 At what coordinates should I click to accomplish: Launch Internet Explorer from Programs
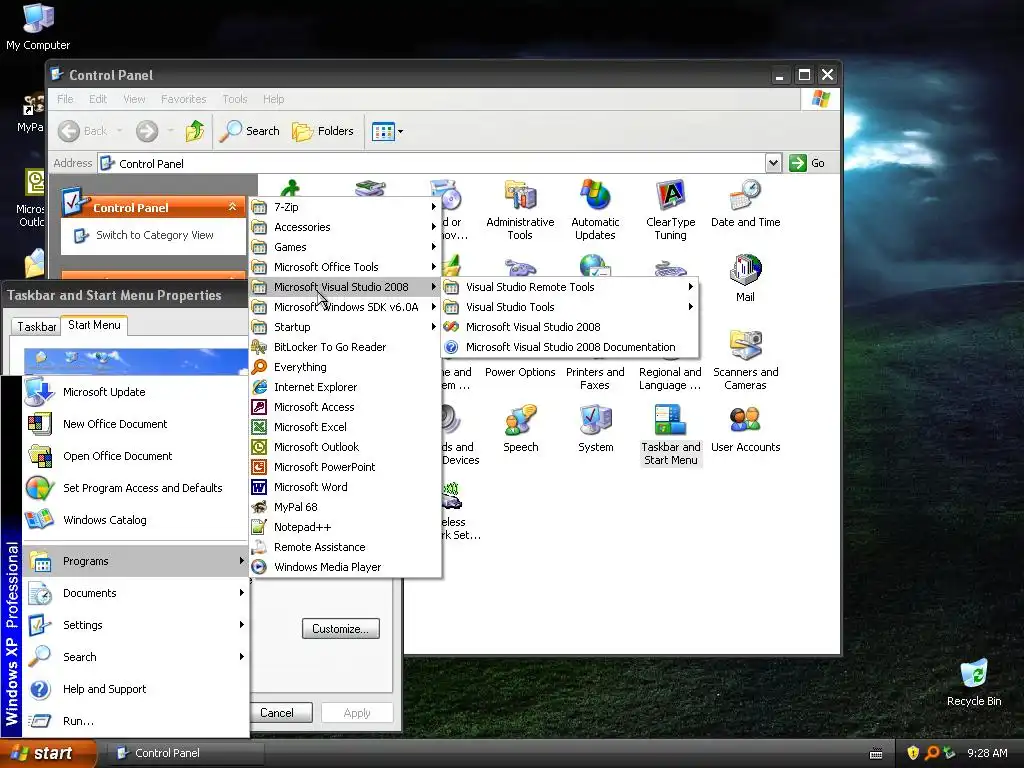pos(345,387)
